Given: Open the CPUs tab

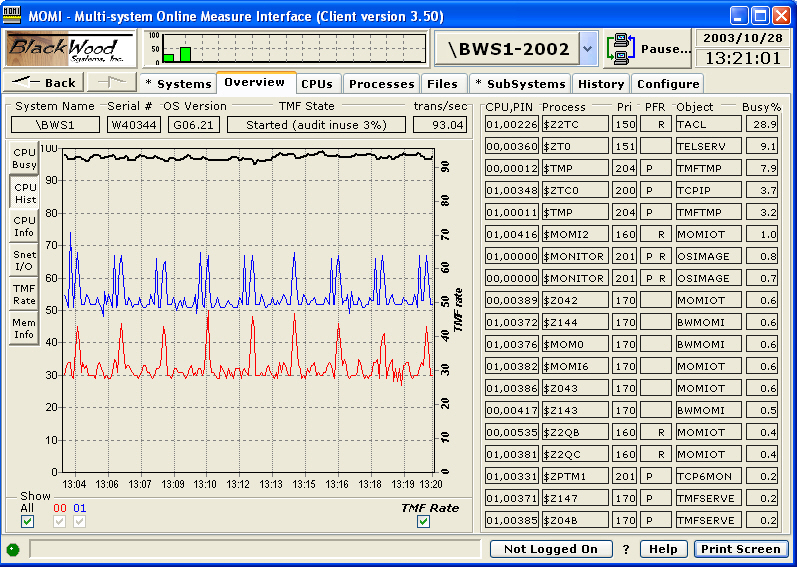Looking at the screenshot, I should [317, 84].
